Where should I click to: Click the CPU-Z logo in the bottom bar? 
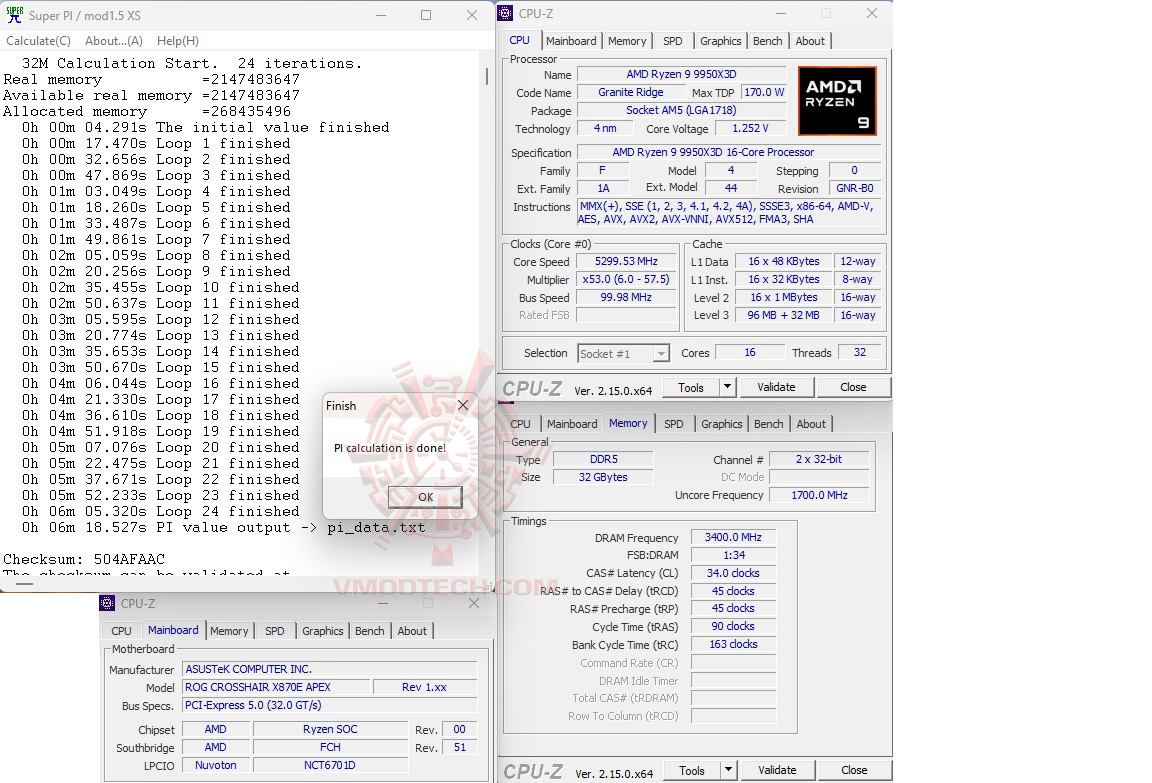click(533, 770)
